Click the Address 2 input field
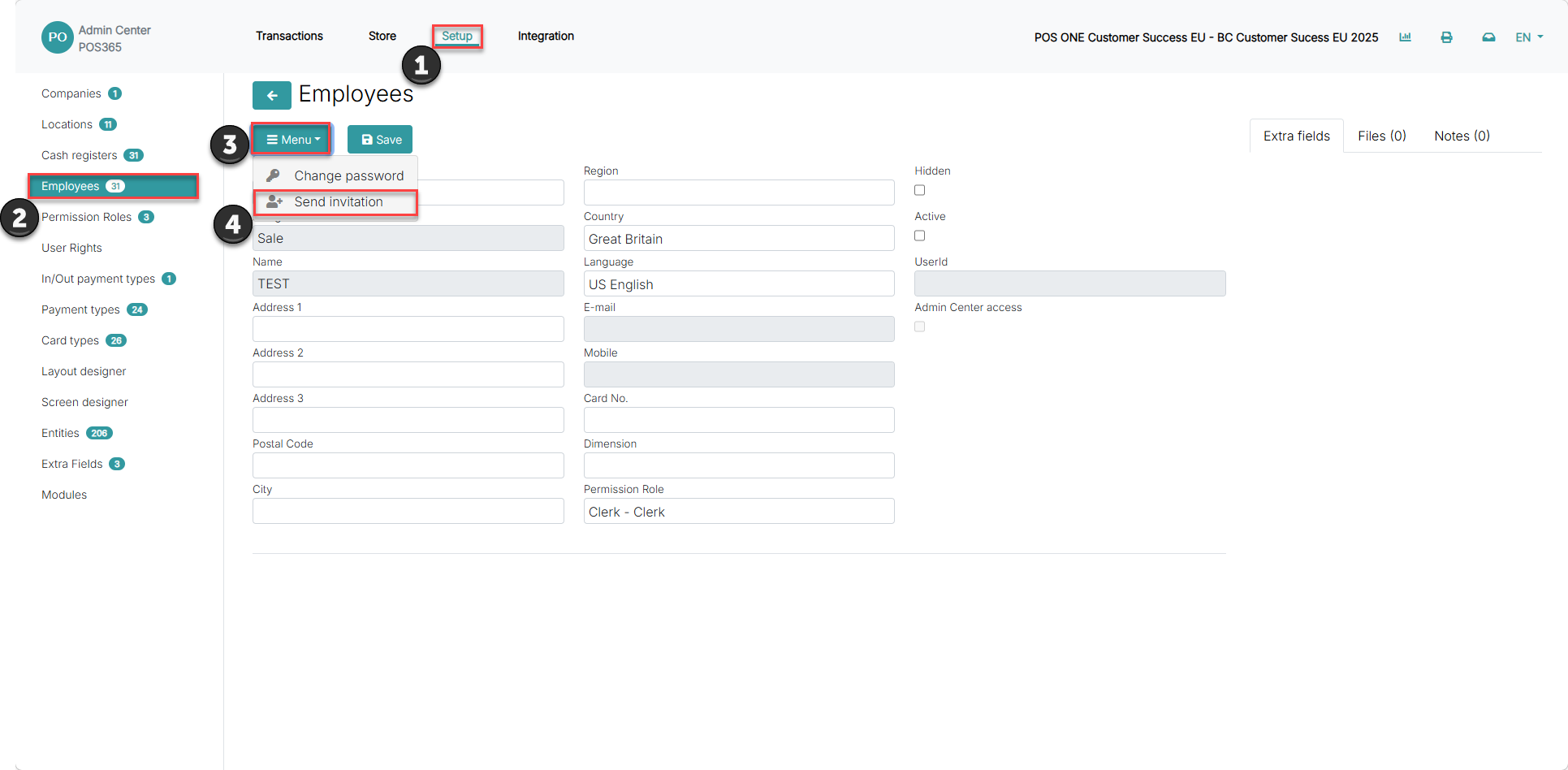This screenshot has width=1568, height=770. (x=408, y=374)
